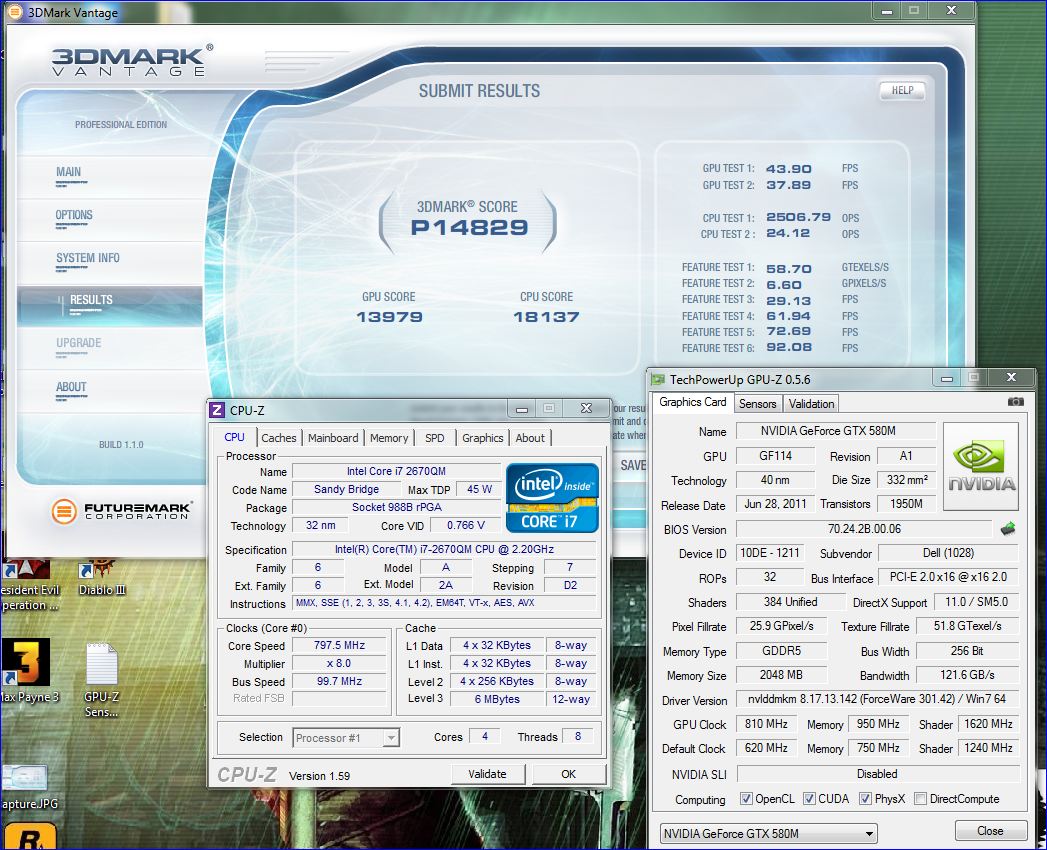Toggle the PhysX checkbox
The image size is (1047, 850).
865,799
